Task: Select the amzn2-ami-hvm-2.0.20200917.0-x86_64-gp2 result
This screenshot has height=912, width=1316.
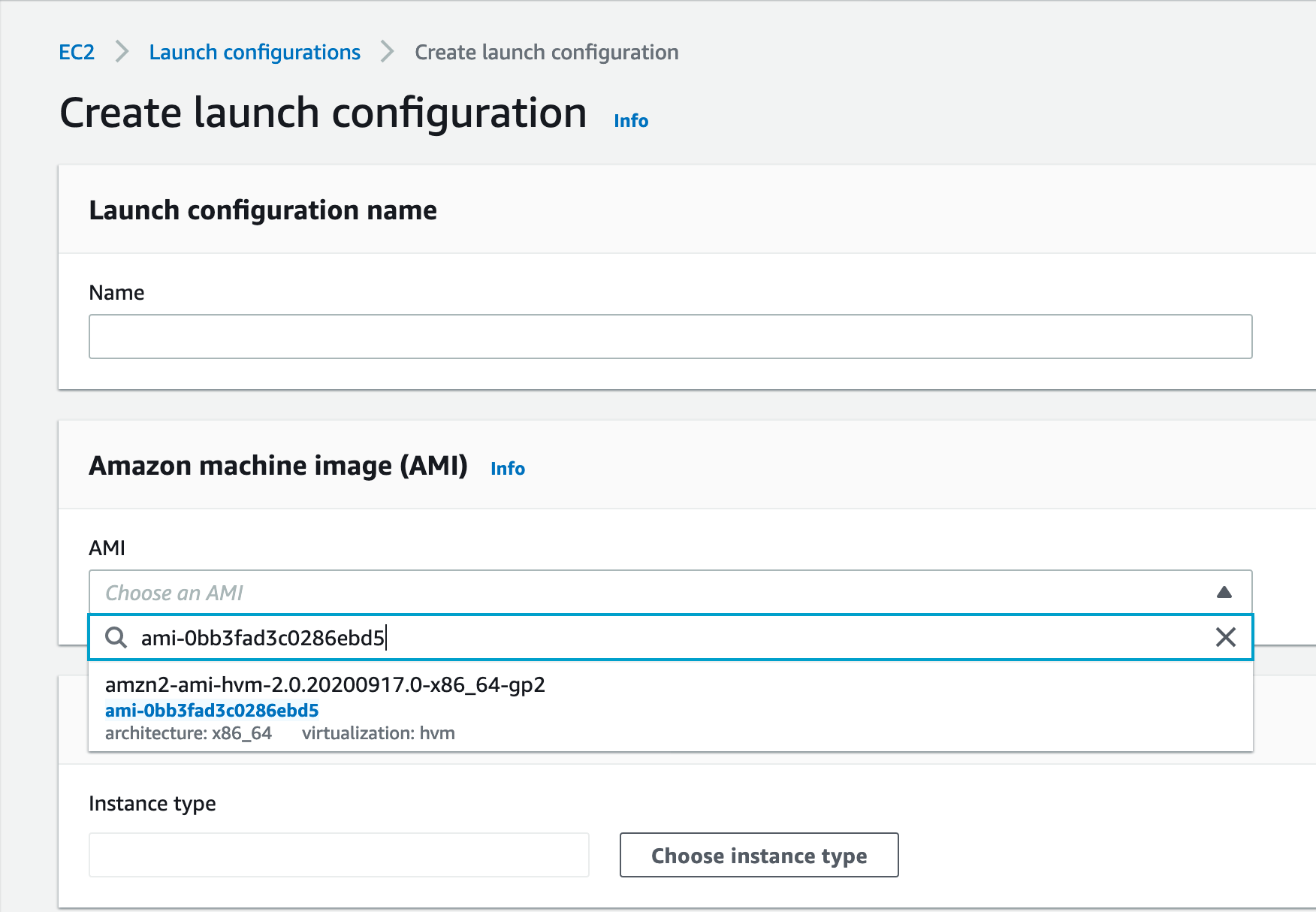Action: (x=324, y=685)
